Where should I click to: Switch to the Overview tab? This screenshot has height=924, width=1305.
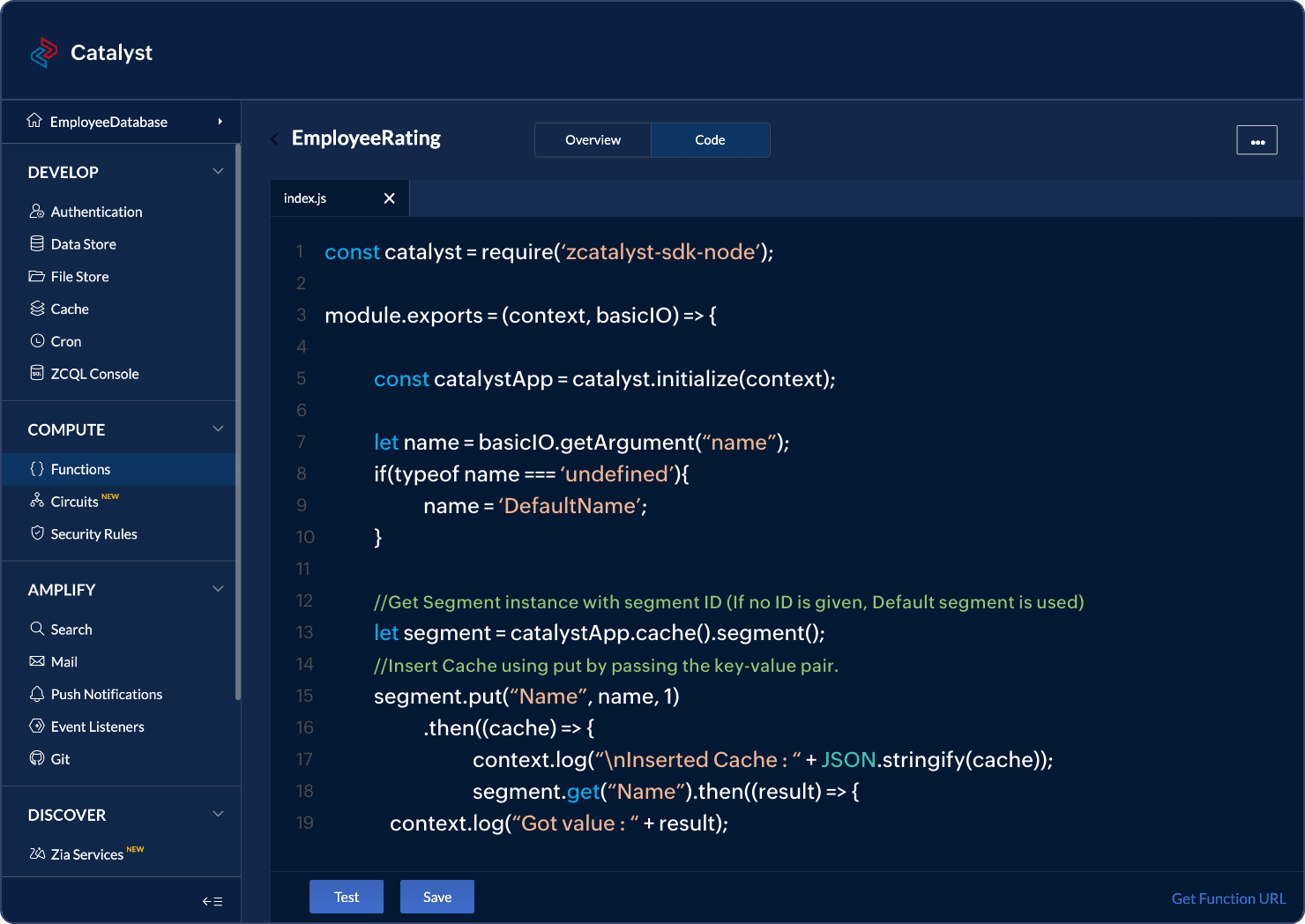click(x=593, y=140)
